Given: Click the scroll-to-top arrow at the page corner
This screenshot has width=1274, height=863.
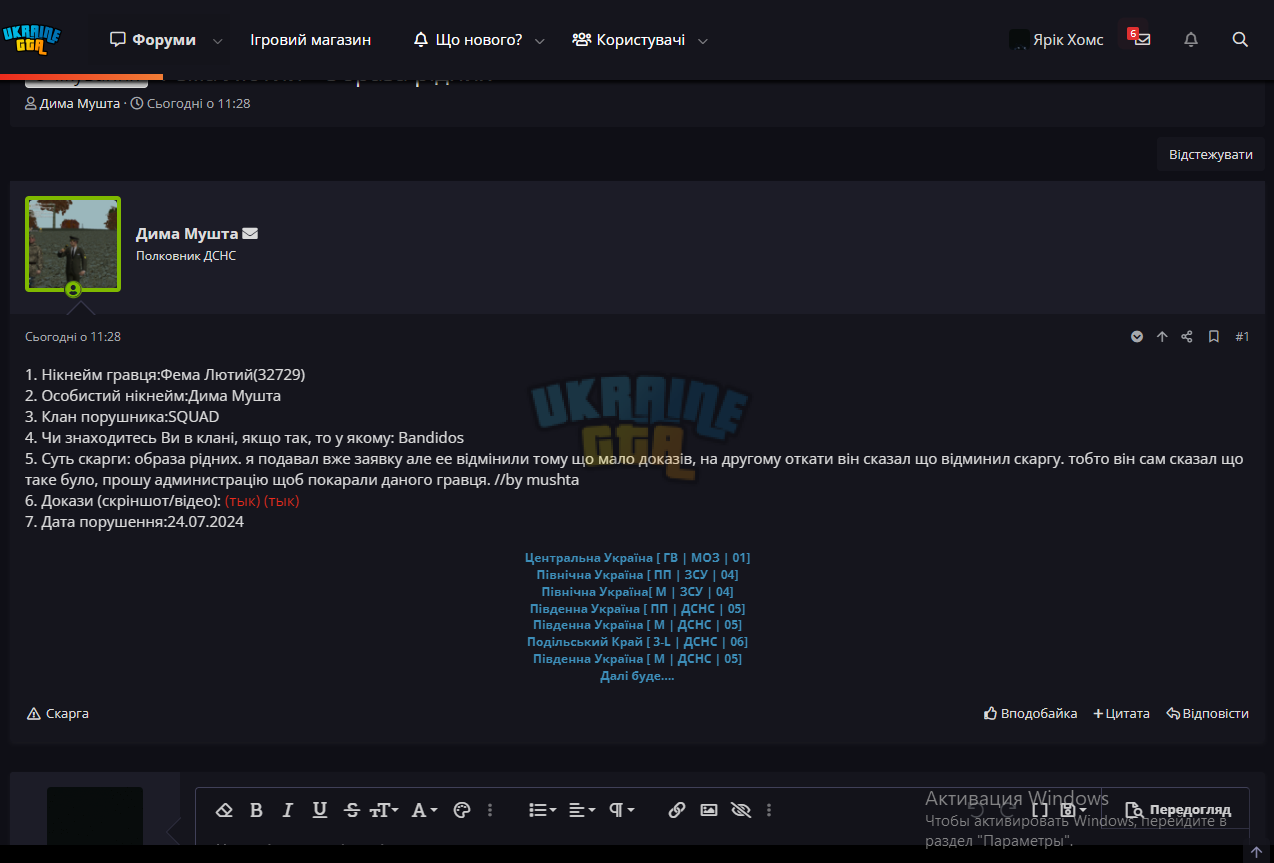Looking at the screenshot, I should tap(1256, 852).
